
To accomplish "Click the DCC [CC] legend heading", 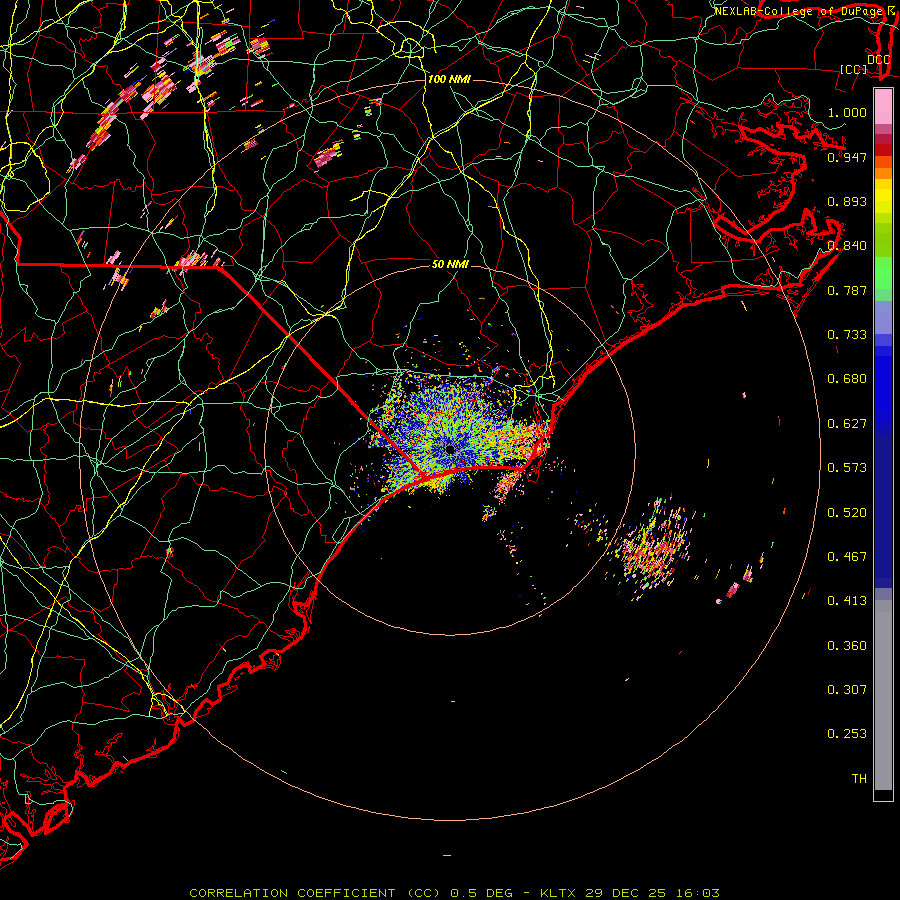I will pos(865,64).
